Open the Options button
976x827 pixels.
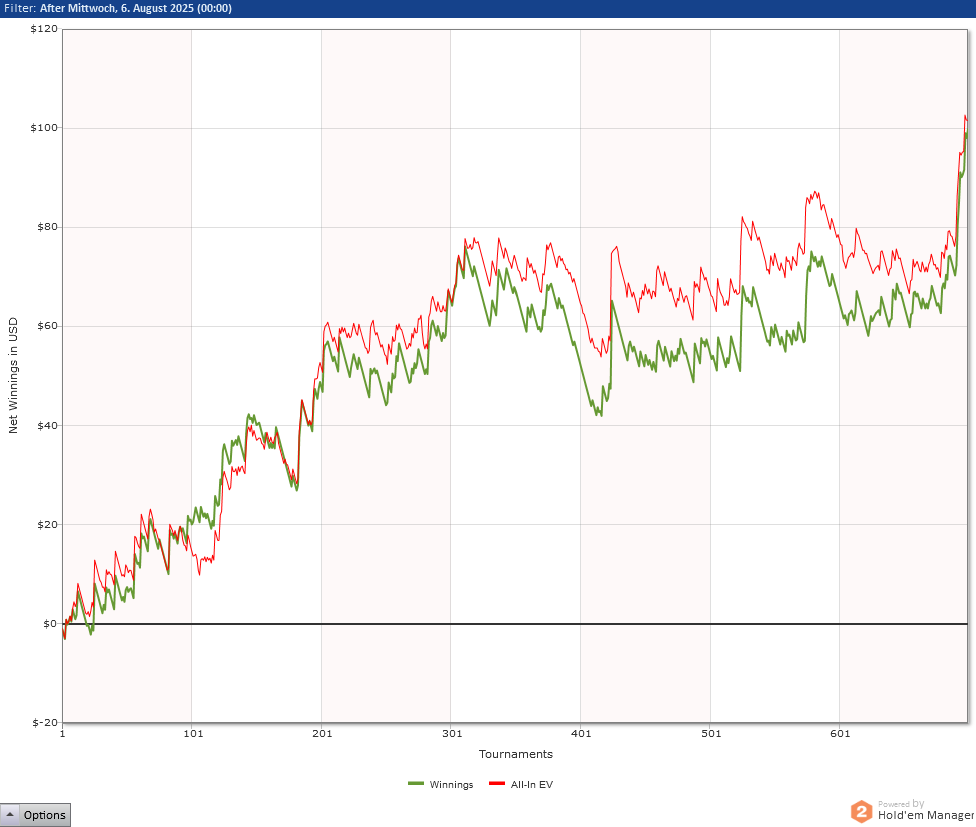coord(35,815)
